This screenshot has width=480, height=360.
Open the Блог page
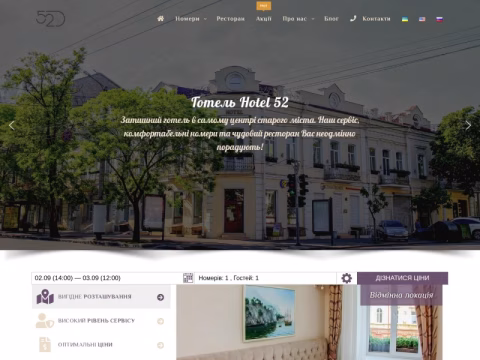click(x=331, y=19)
